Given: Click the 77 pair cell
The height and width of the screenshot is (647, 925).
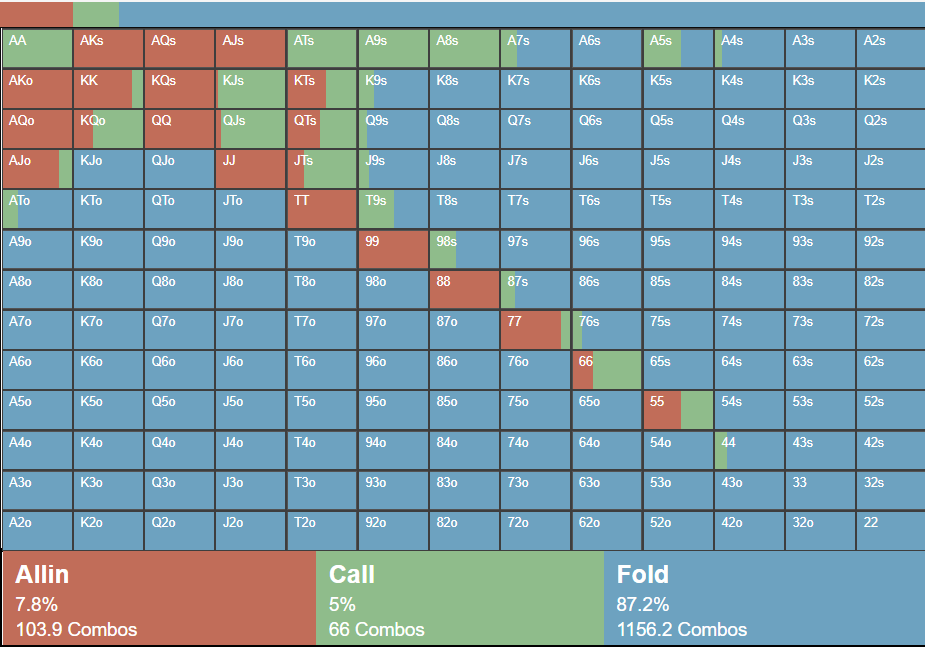Looking at the screenshot, I should click(x=535, y=330).
